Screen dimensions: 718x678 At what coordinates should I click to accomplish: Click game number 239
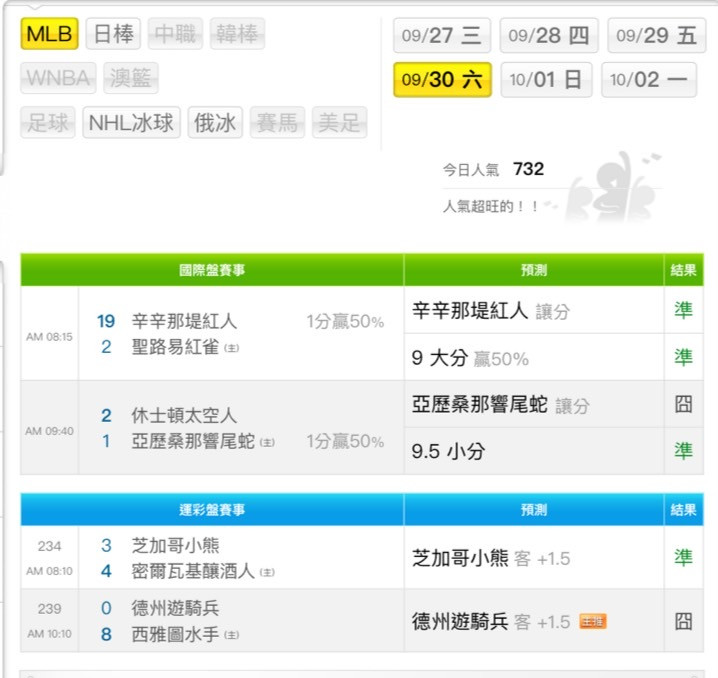(49, 609)
